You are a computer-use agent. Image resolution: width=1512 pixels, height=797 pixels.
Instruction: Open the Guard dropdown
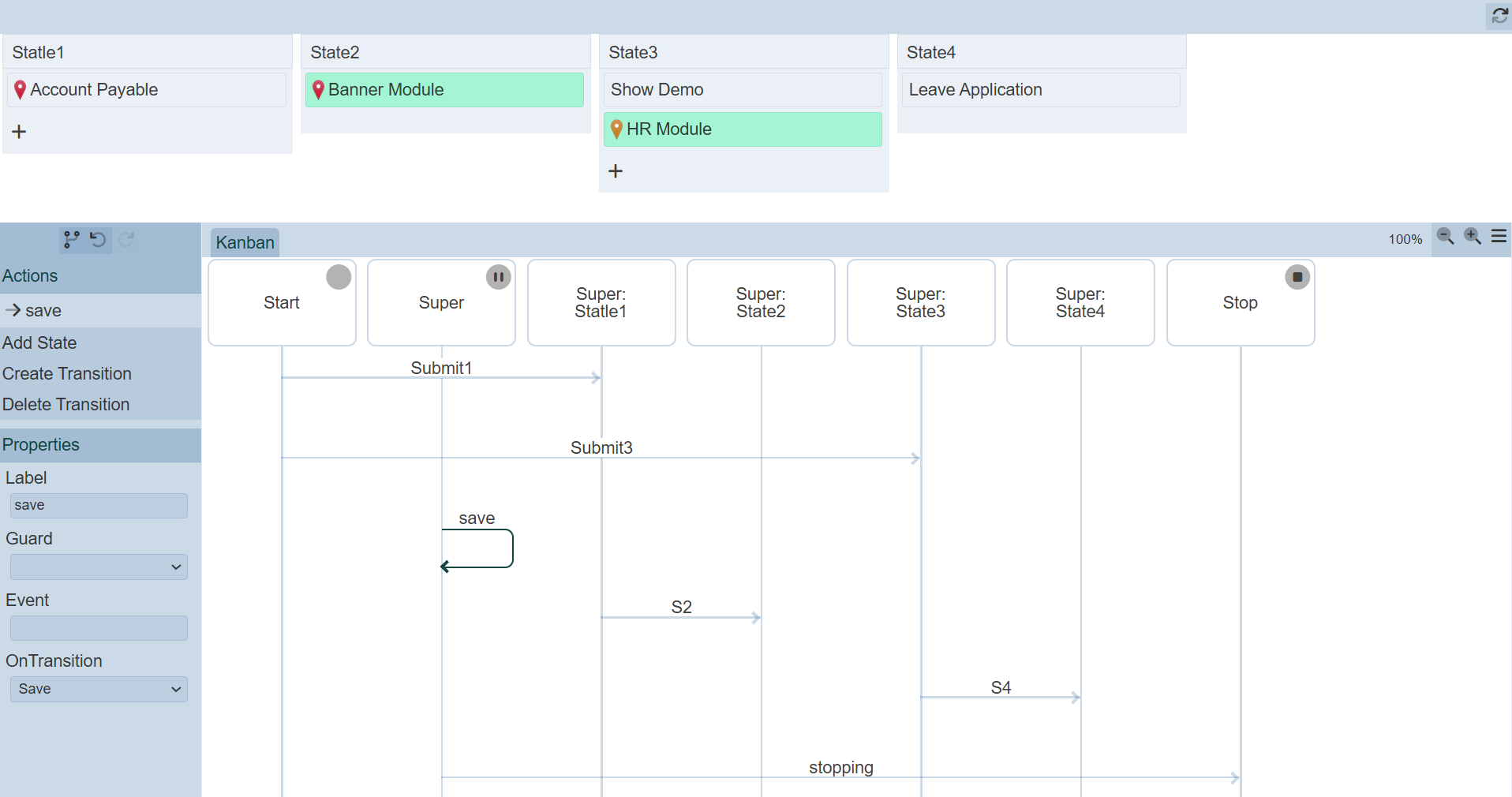coord(99,567)
